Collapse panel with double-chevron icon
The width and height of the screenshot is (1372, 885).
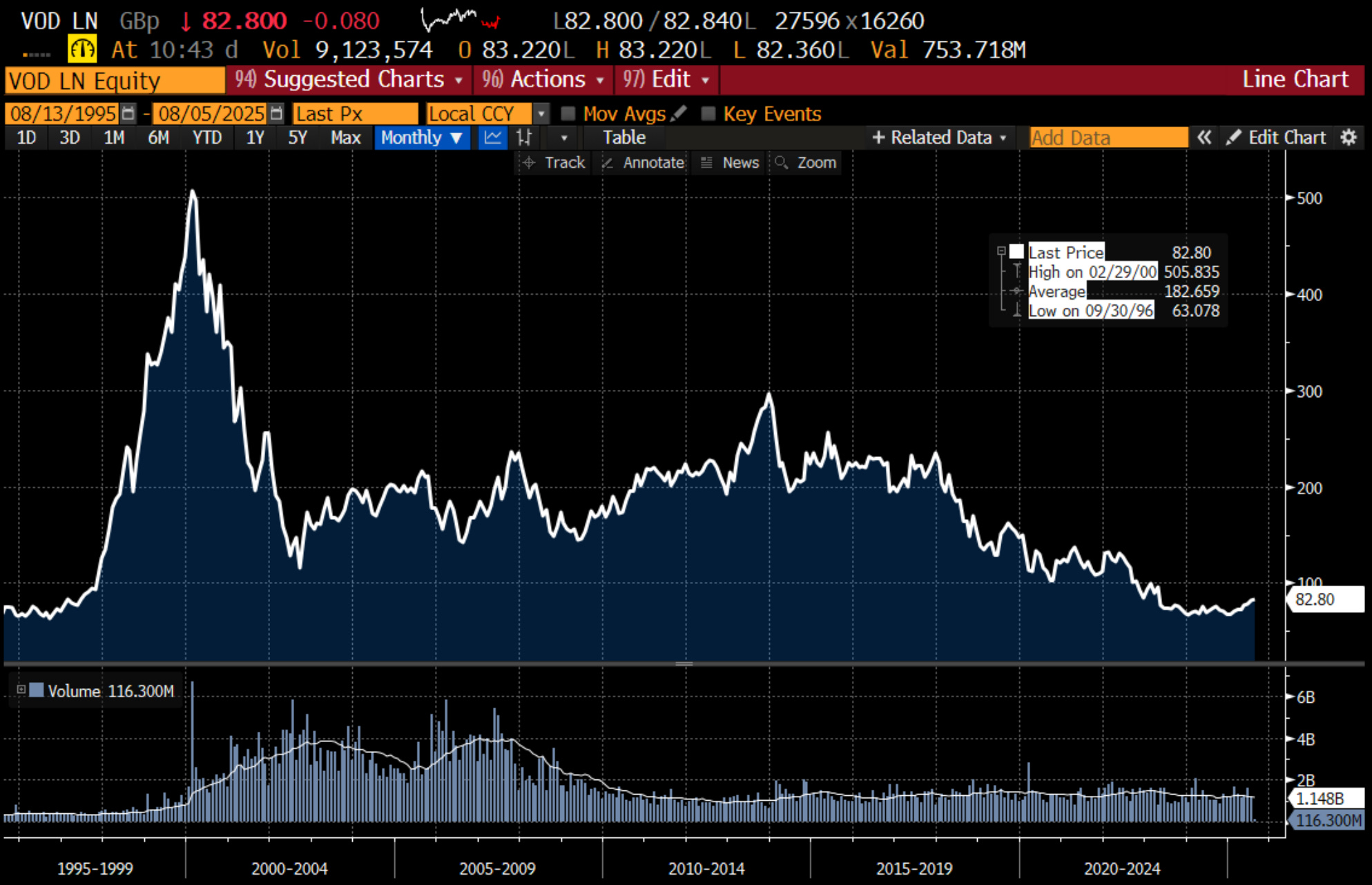(x=1204, y=137)
